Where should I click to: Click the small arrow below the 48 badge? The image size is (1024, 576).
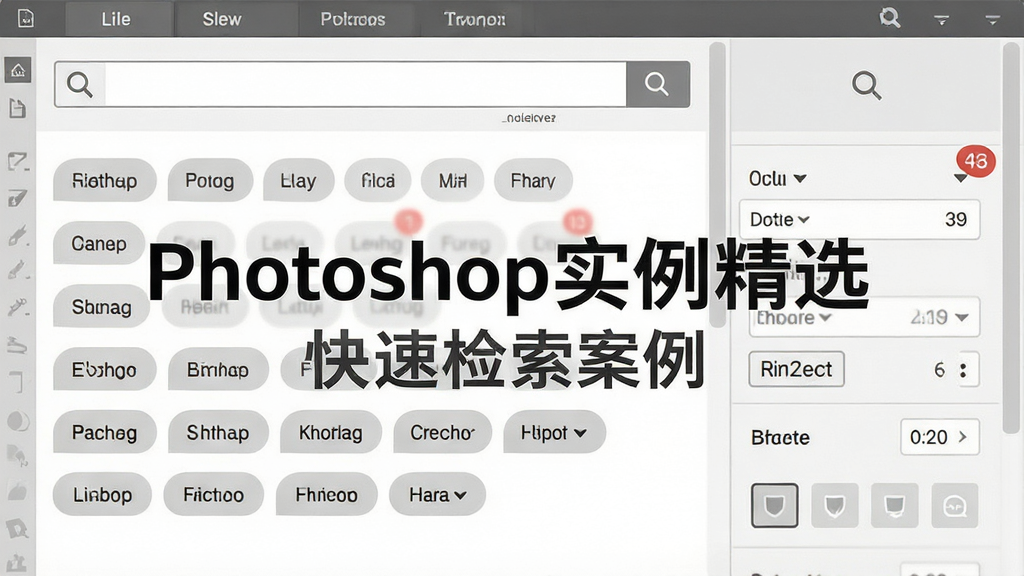[x=960, y=178]
